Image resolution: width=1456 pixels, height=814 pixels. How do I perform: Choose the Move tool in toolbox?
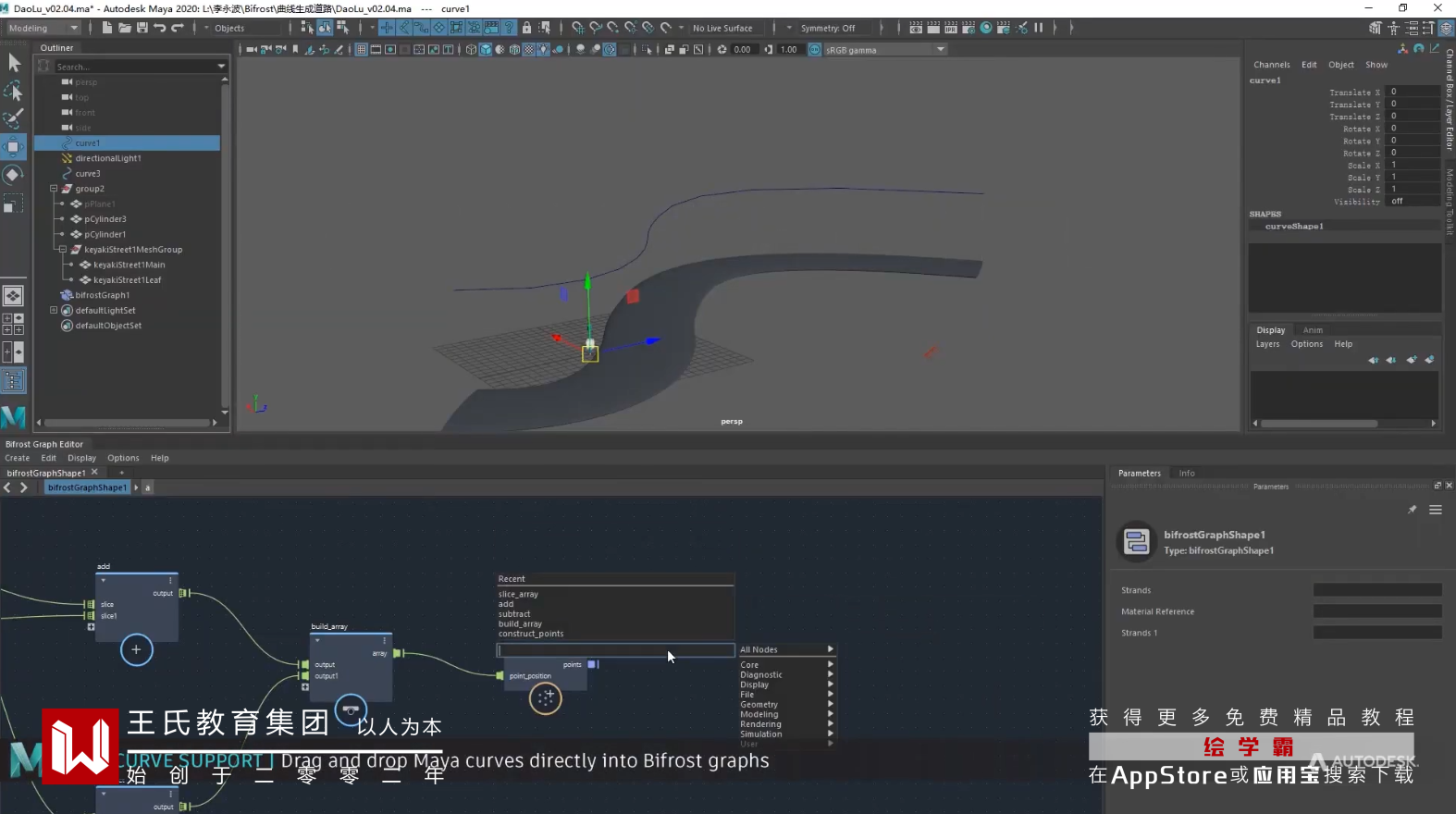[x=14, y=147]
